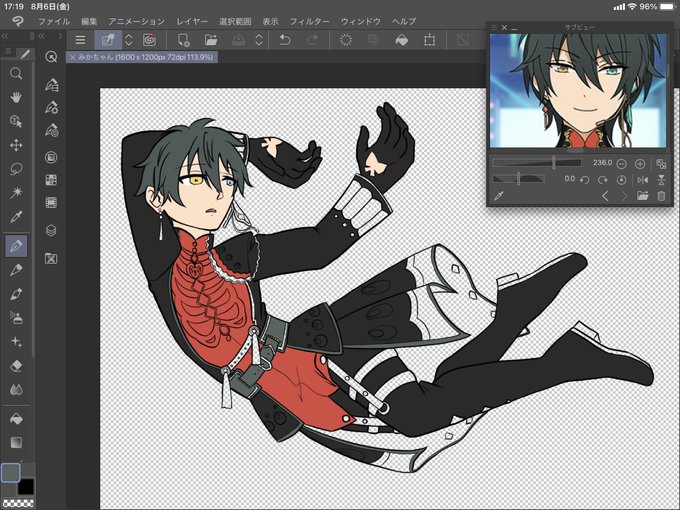Viewport: 680px width, 510px height.
Task: Rotate Sub View image left
Action: click(x=585, y=180)
